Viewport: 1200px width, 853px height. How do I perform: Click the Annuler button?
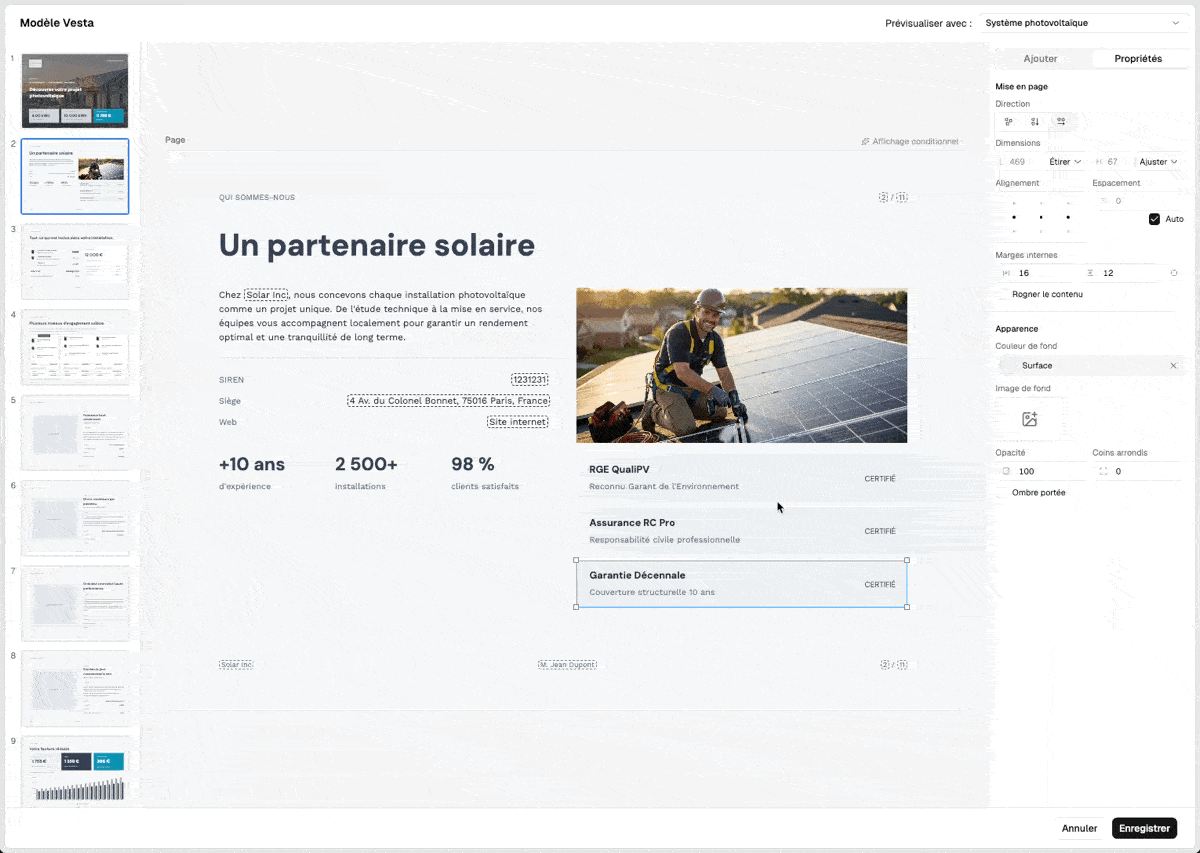(1079, 828)
